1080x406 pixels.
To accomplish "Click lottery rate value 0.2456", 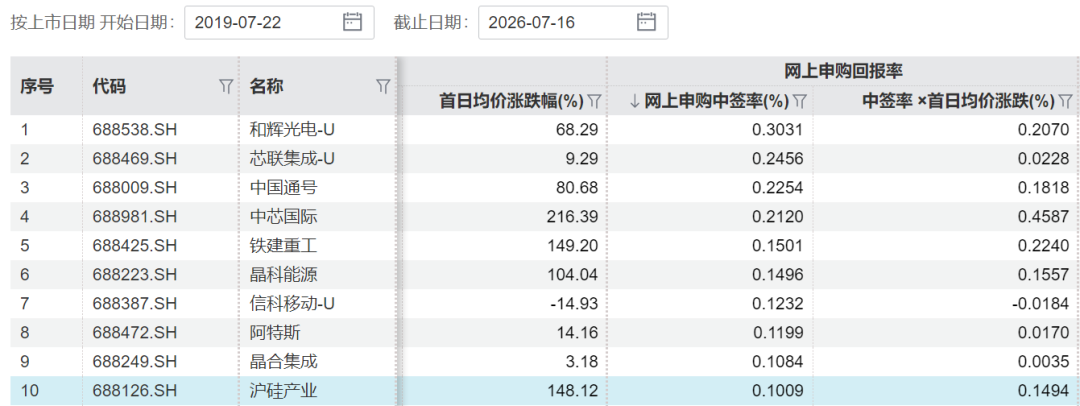I will [x=780, y=159].
